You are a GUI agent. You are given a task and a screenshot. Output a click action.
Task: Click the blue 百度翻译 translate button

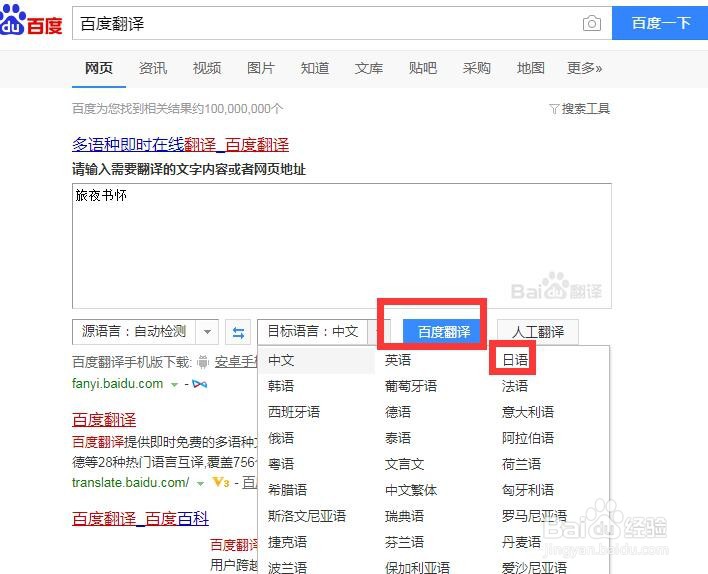(x=443, y=332)
